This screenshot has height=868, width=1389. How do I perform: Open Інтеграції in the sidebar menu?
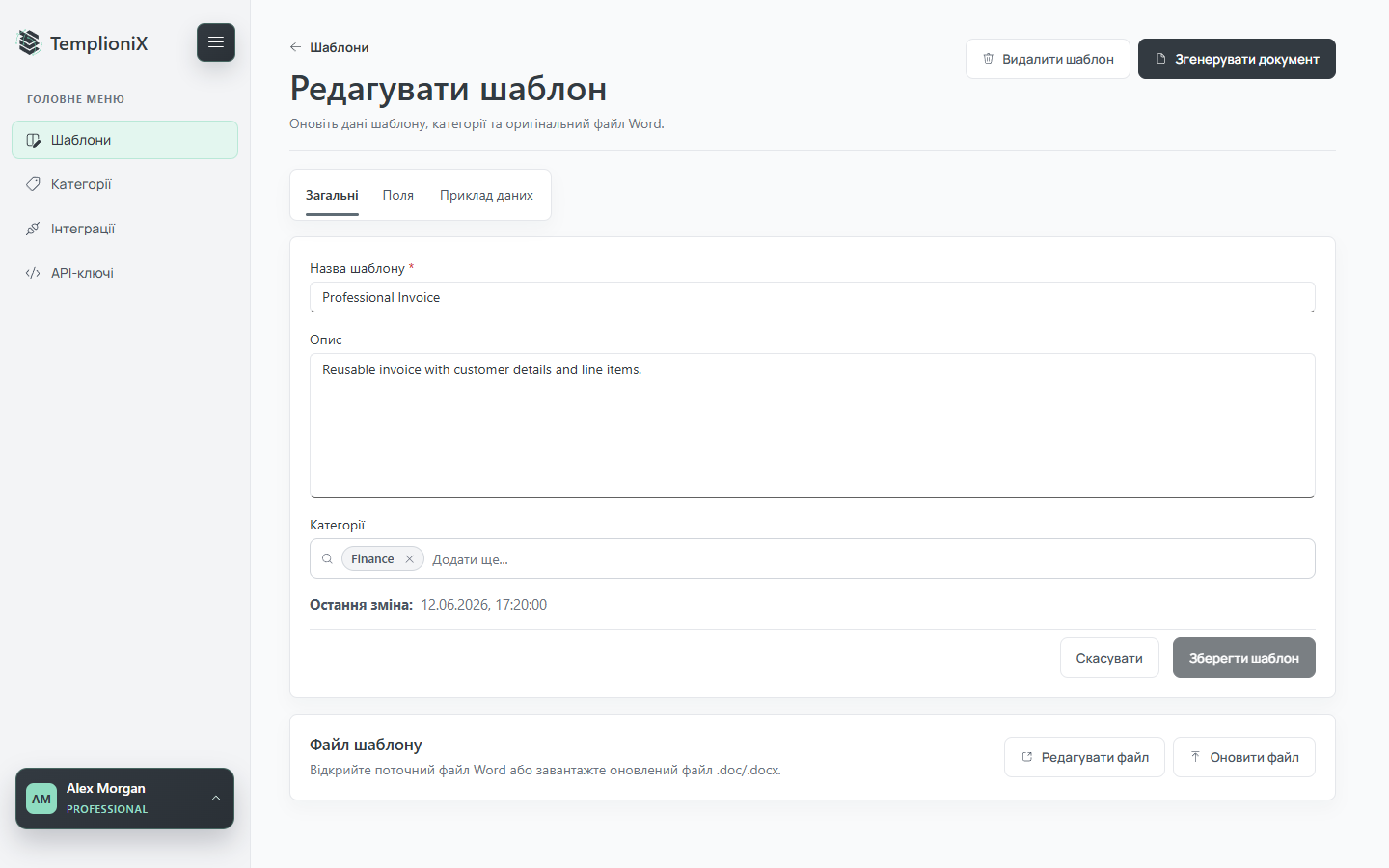pos(124,229)
